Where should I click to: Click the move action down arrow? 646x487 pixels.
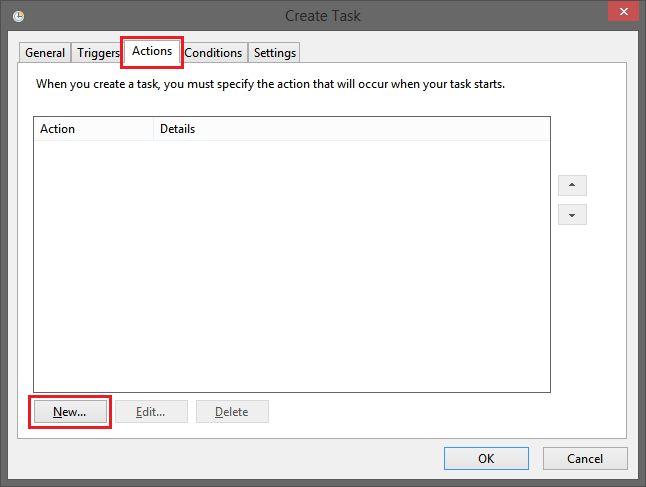point(572,215)
